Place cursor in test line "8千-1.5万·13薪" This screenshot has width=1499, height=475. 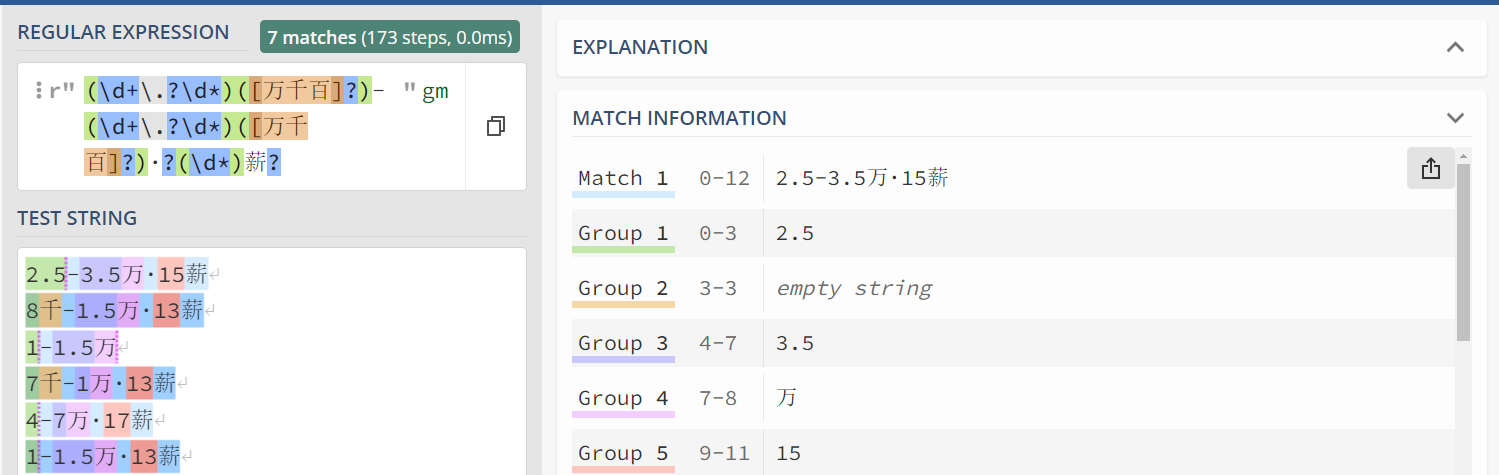tap(115, 310)
